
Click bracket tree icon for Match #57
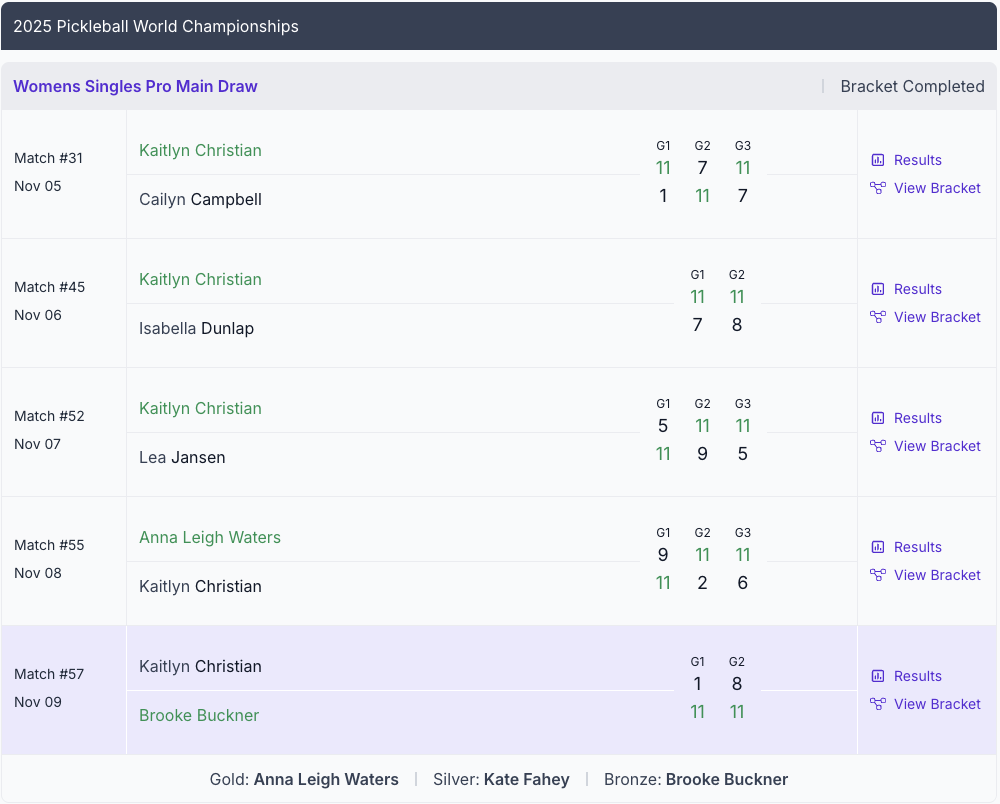pos(878,704)
